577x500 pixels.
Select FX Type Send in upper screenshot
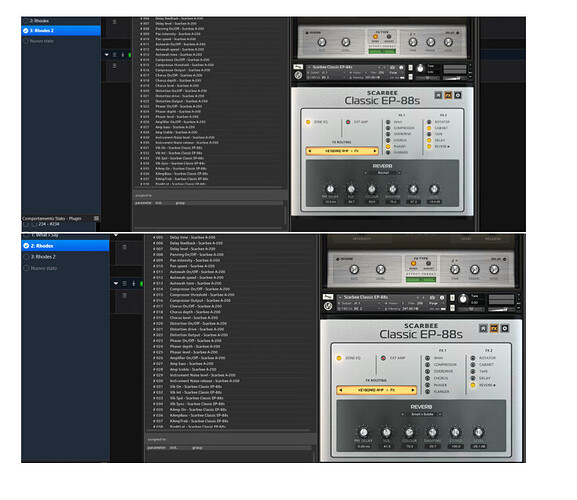point(375,37)
